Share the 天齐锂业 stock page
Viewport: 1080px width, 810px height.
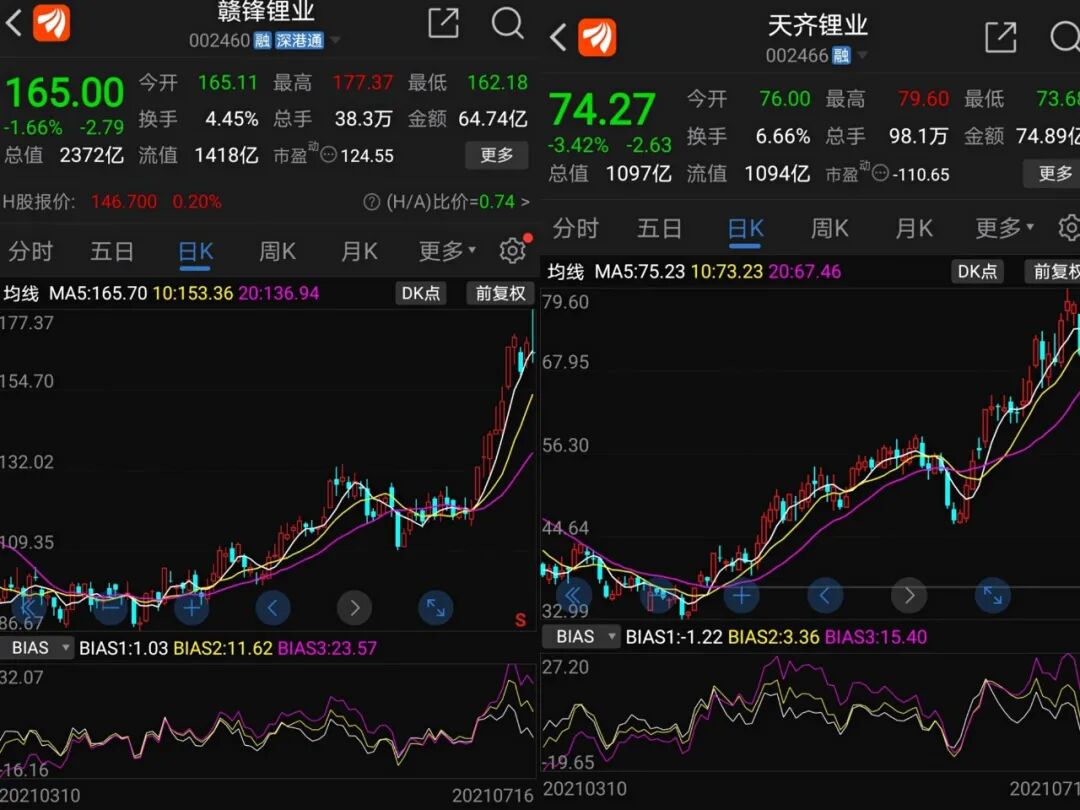pos(1001,37)
